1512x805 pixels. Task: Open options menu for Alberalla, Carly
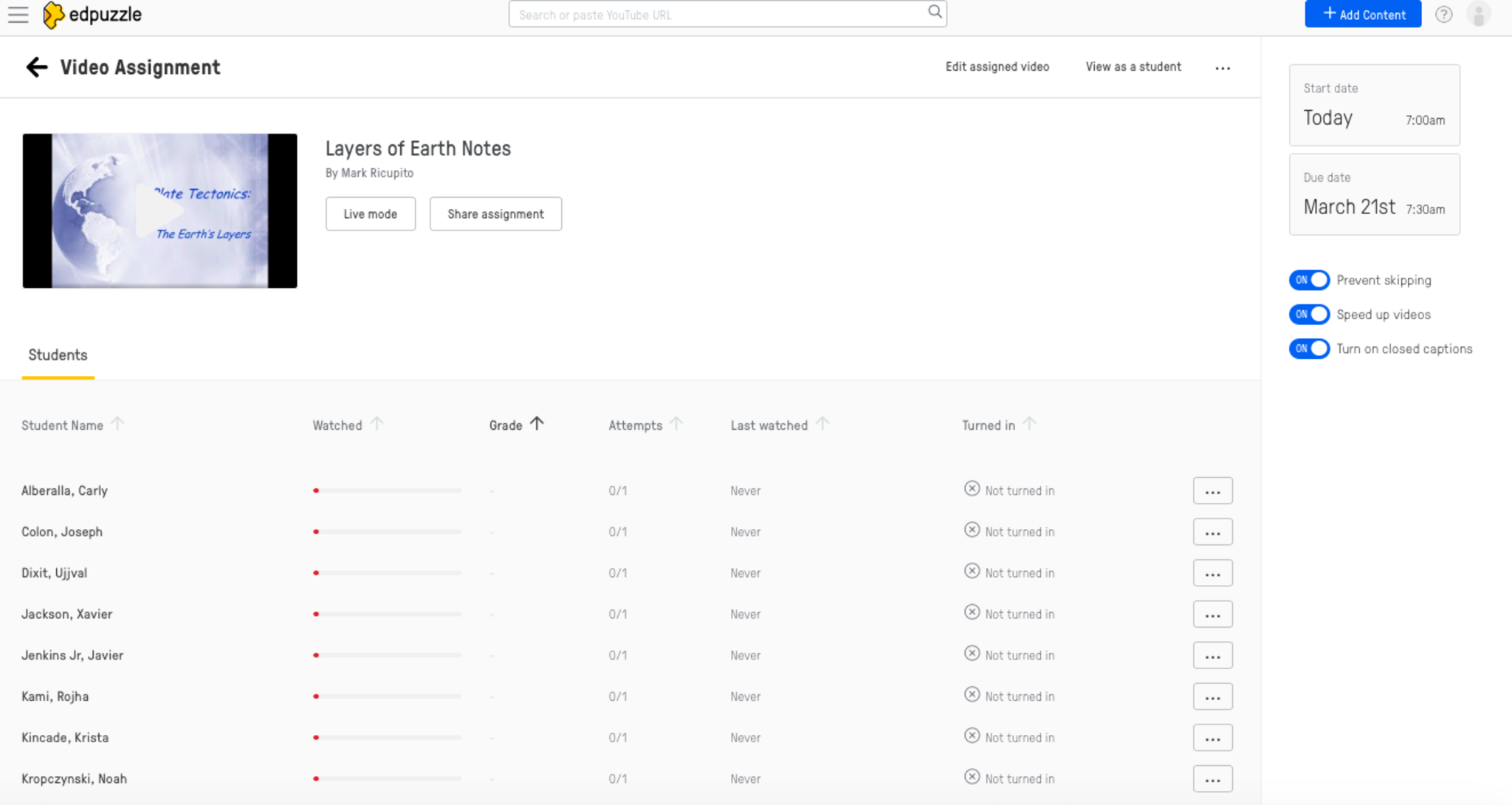1212,491
